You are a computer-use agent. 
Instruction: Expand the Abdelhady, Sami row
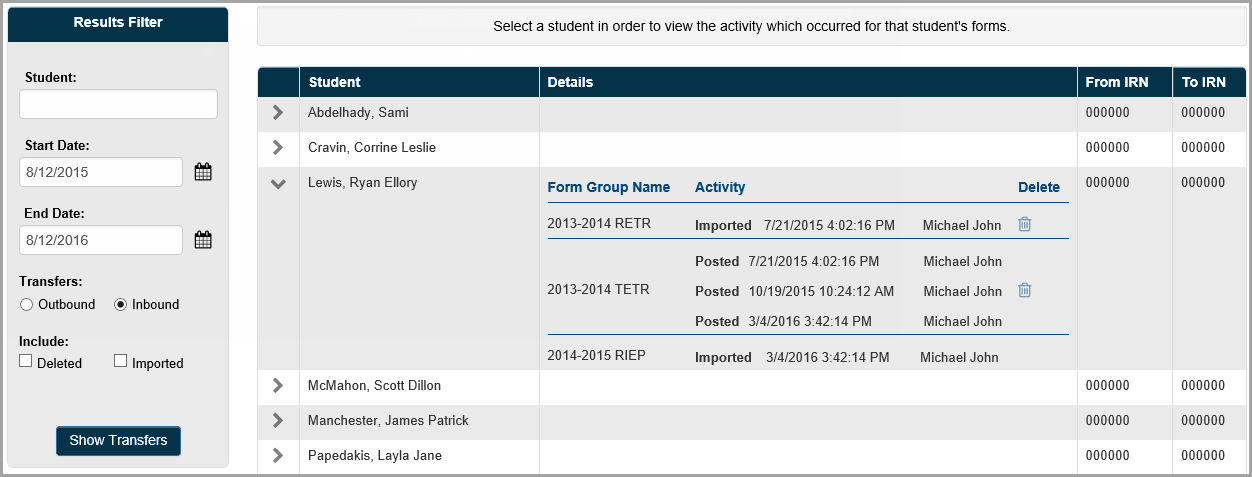point(278,113)
